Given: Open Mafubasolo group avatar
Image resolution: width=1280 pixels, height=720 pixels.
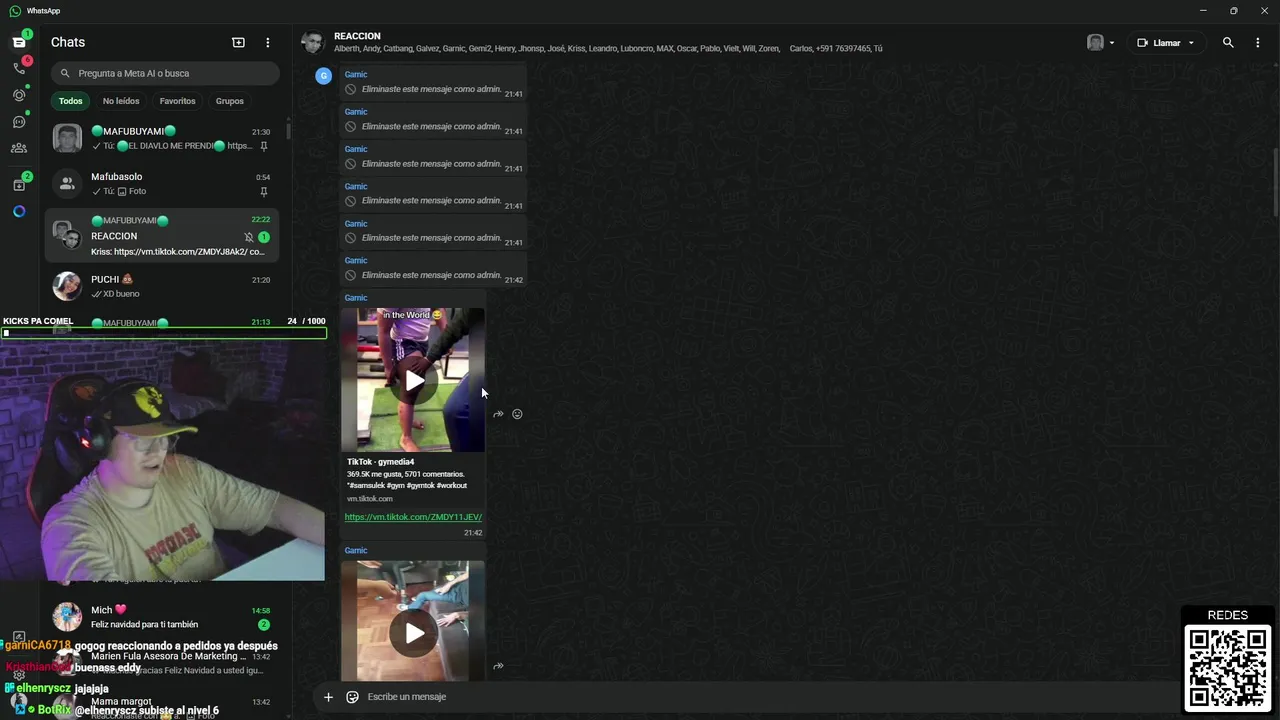Looking at the screenshot, I should pos(67,184).
